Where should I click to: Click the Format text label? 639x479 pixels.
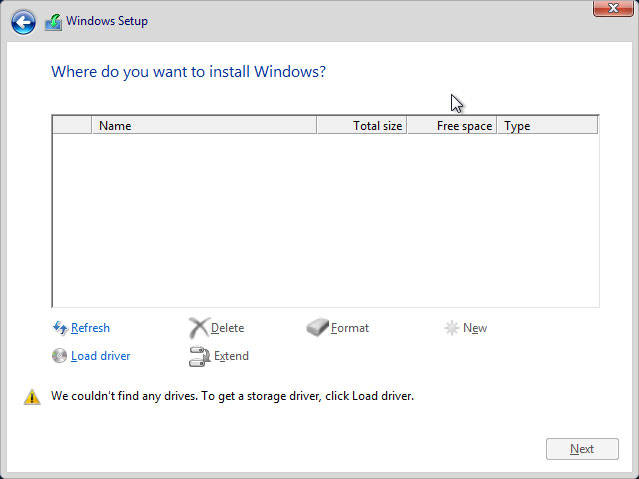pyautogui.click(x=350, y=328)
